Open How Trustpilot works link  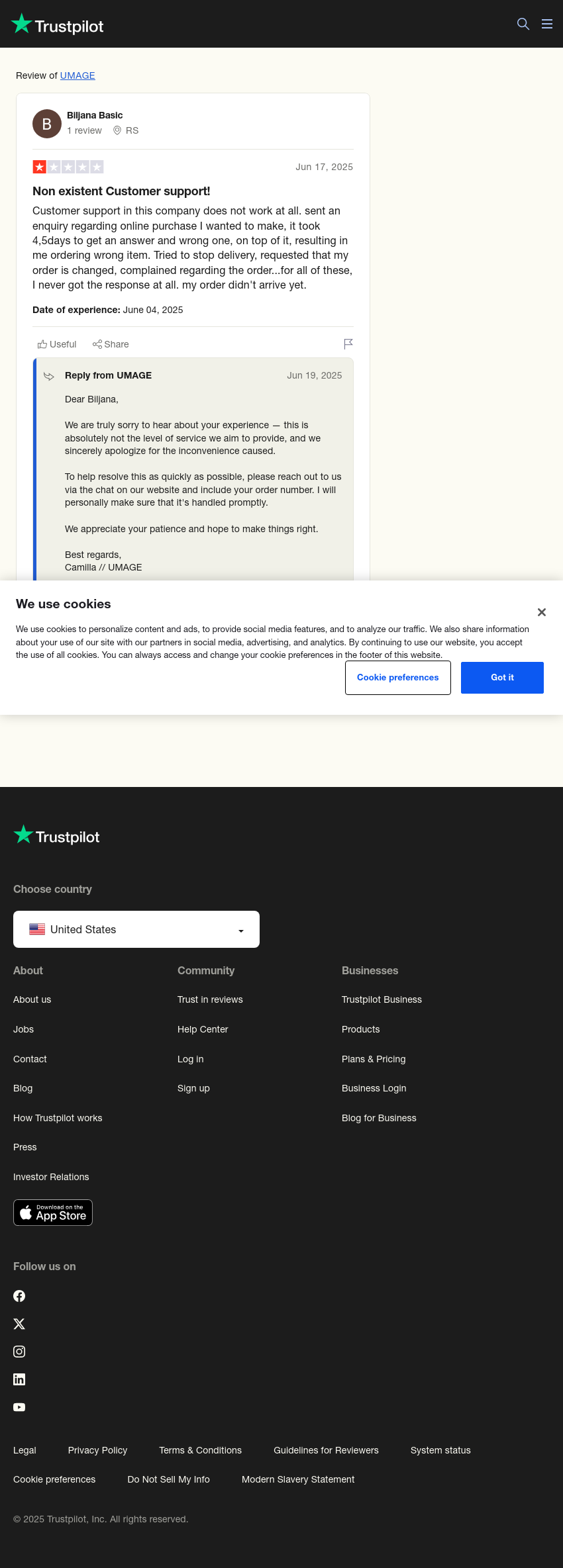coord(58,1118)
